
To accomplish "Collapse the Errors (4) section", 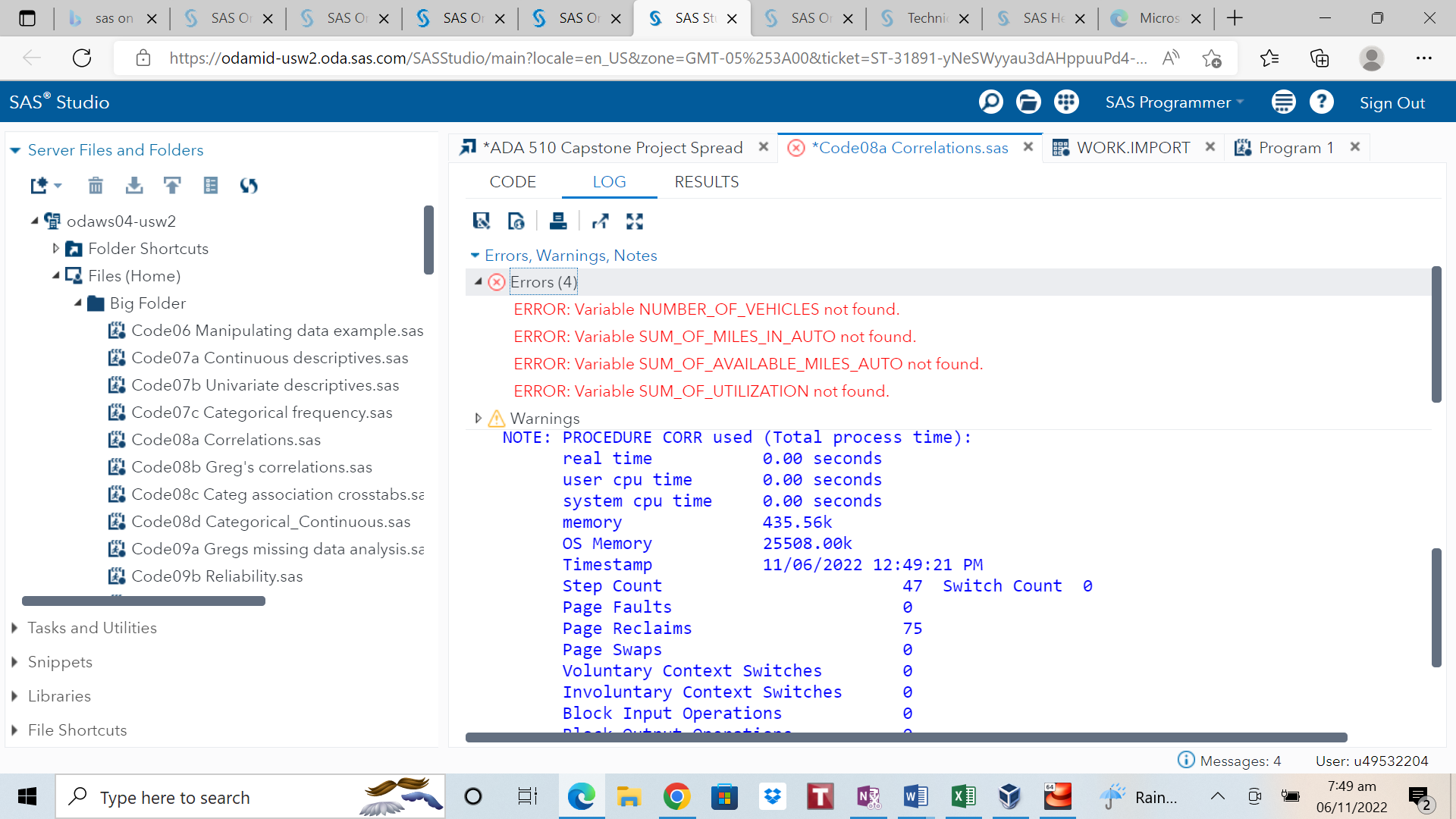I will (x=478, y=281).
